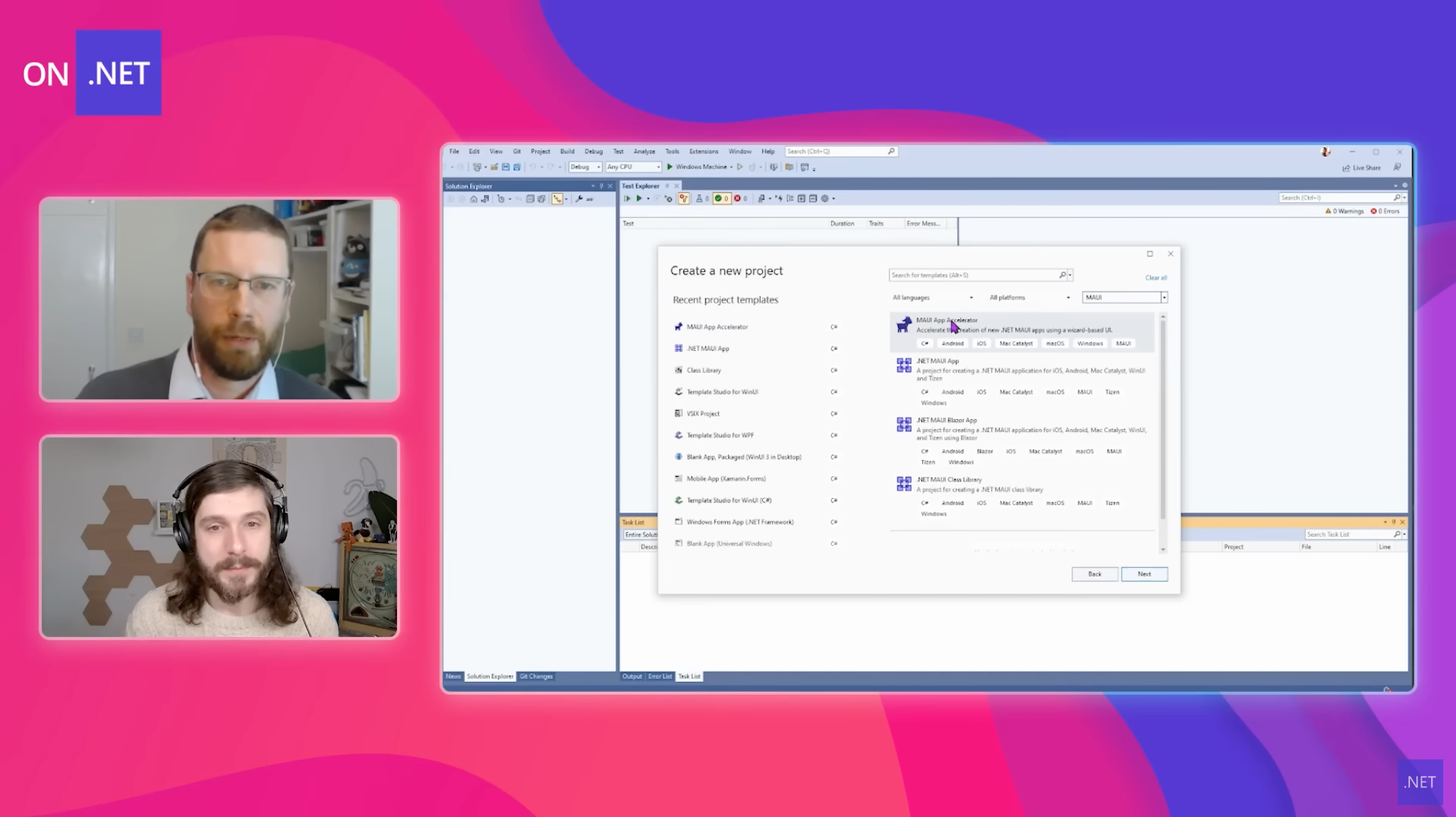
Task: Toggle Android platform tag filter
Action: [x=952, y=343]
